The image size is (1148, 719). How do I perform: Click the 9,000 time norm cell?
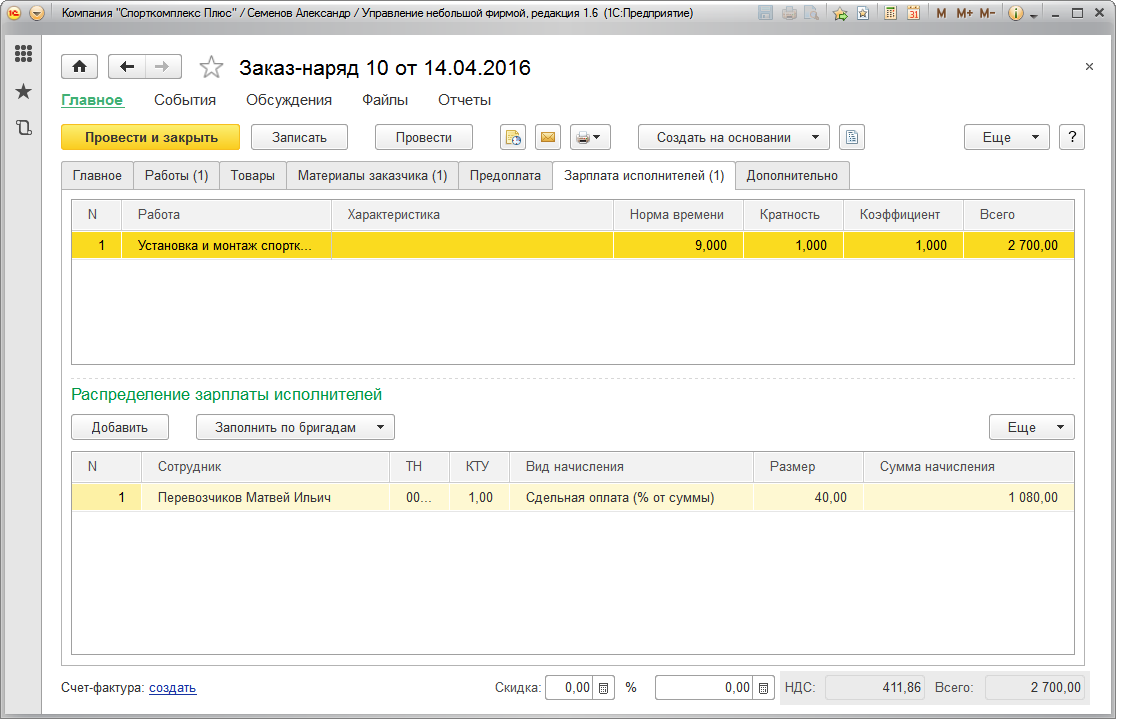tap(678, 245)
